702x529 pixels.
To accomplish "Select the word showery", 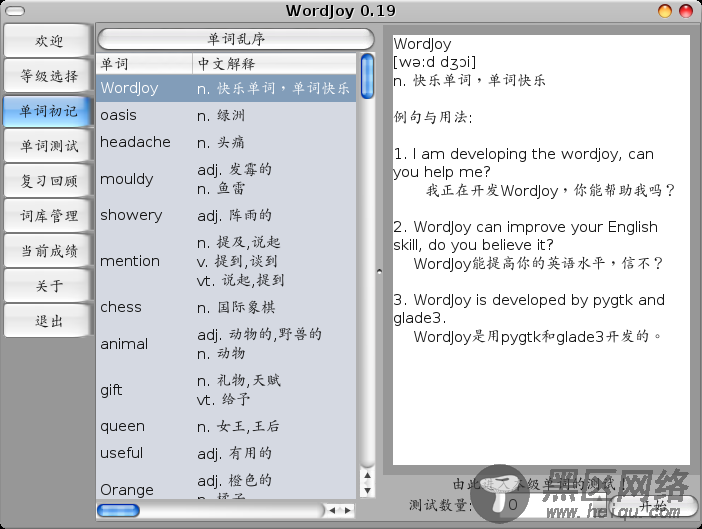I will [x=131, y=215].
